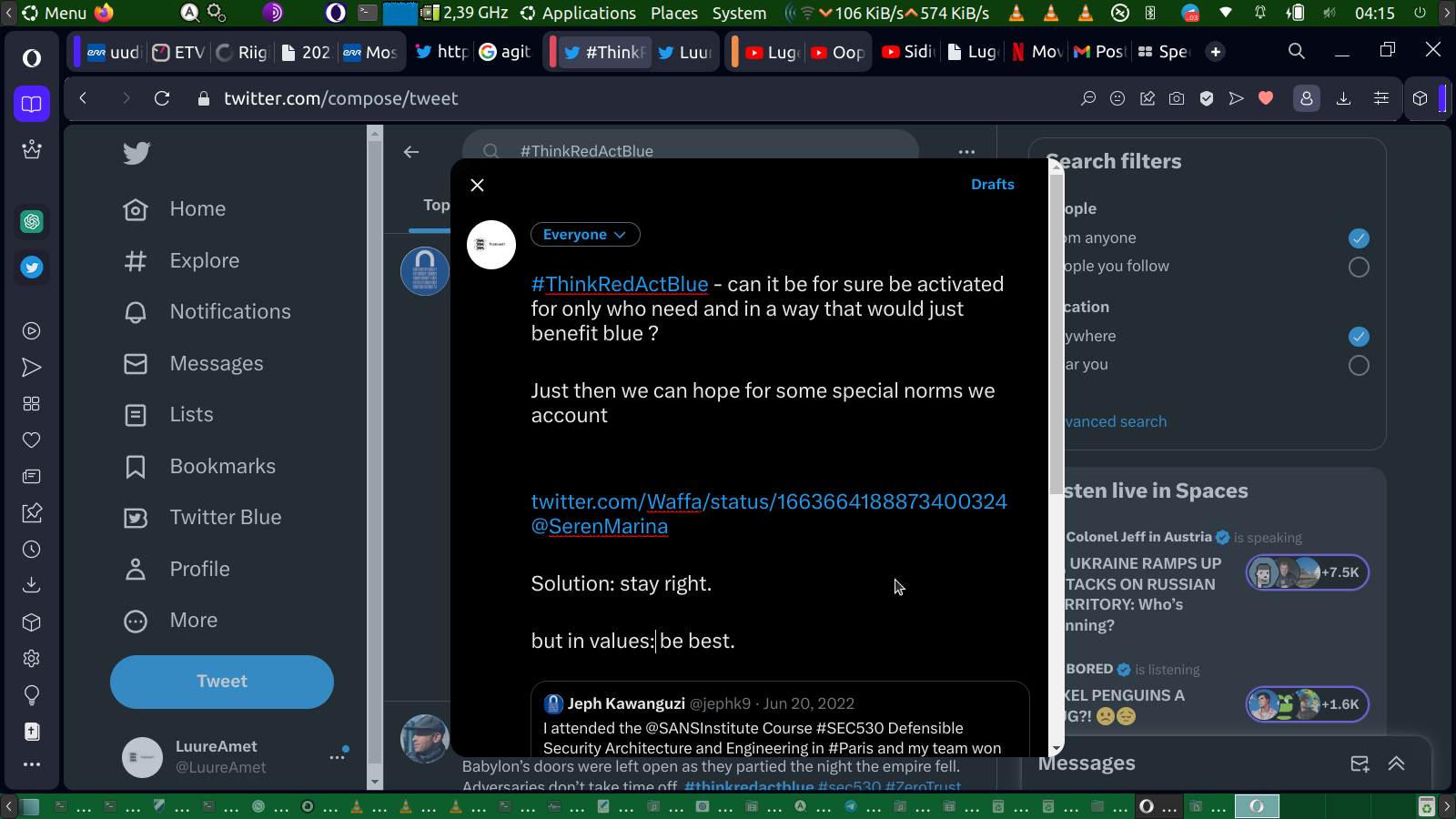Image resolution: width=1456 pixels, height=819 pixels.
Task: Open Settings gear in Opera sidebar
Action: click(32, 658)
